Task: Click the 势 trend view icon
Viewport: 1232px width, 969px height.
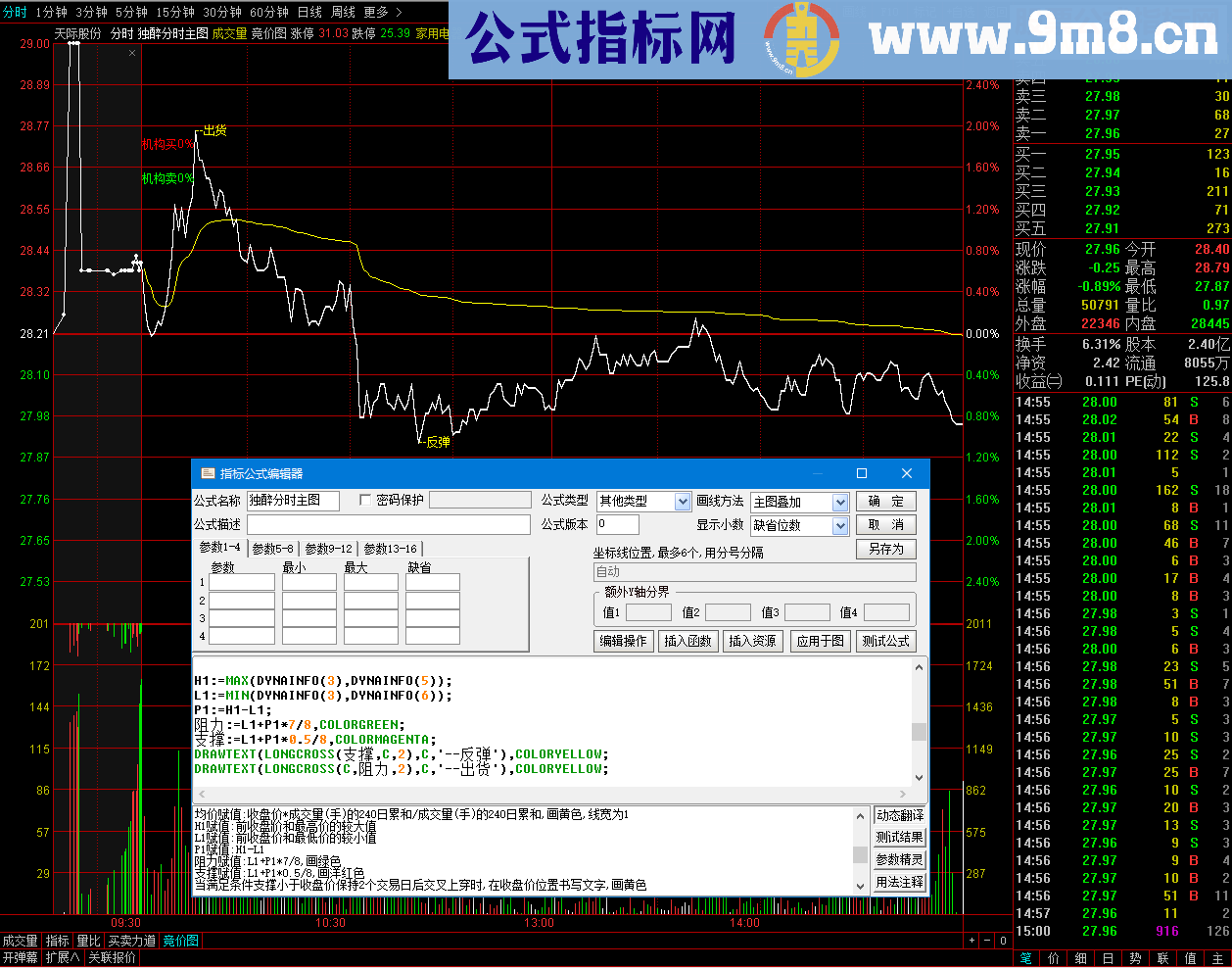Action: tap(1137, 957)
